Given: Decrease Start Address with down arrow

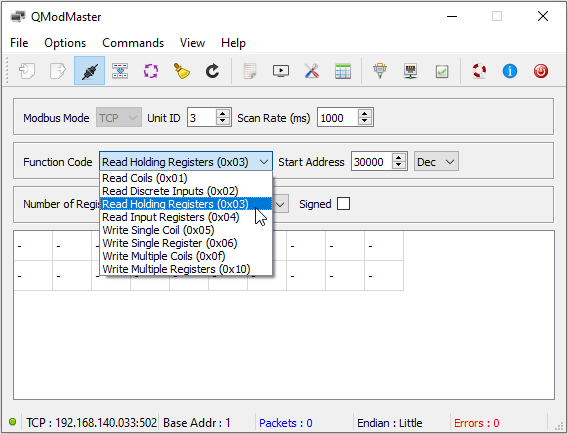Looking at the screenshot, I should coord(398,166).
